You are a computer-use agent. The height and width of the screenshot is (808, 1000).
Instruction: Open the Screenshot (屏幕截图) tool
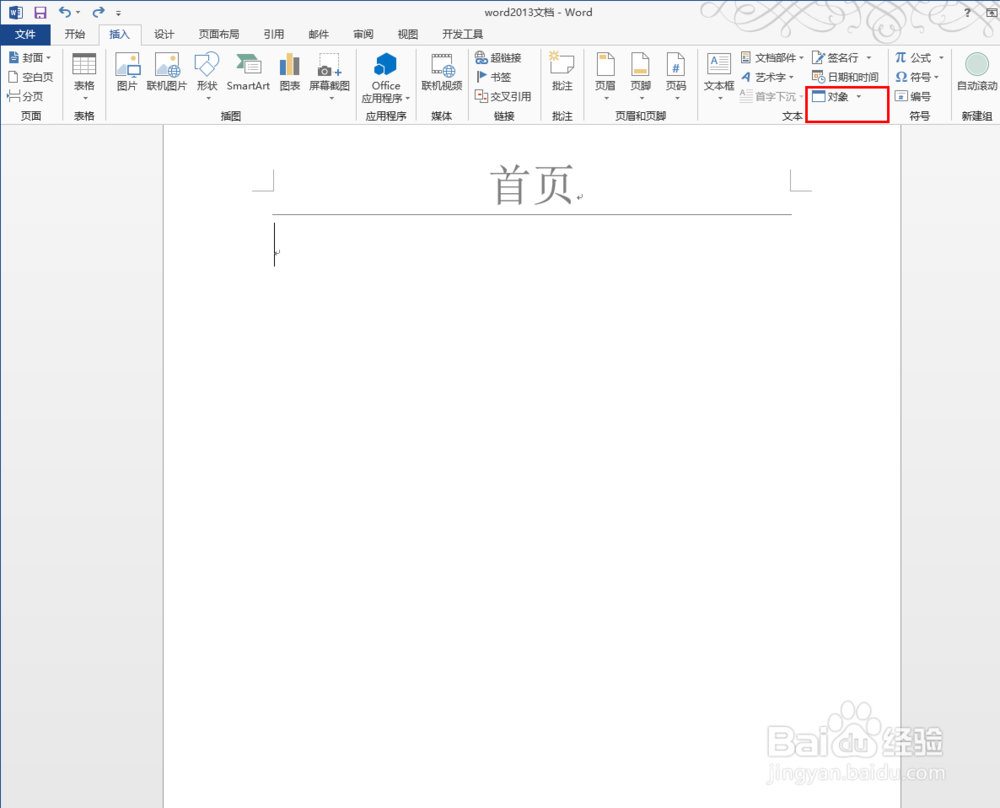click(x=329, y=77)
